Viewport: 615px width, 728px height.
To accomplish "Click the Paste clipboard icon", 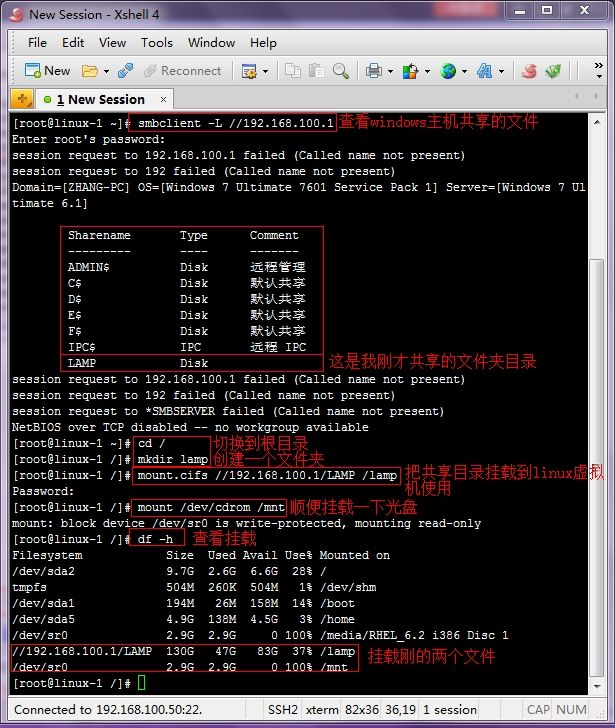I will point(317,71).
